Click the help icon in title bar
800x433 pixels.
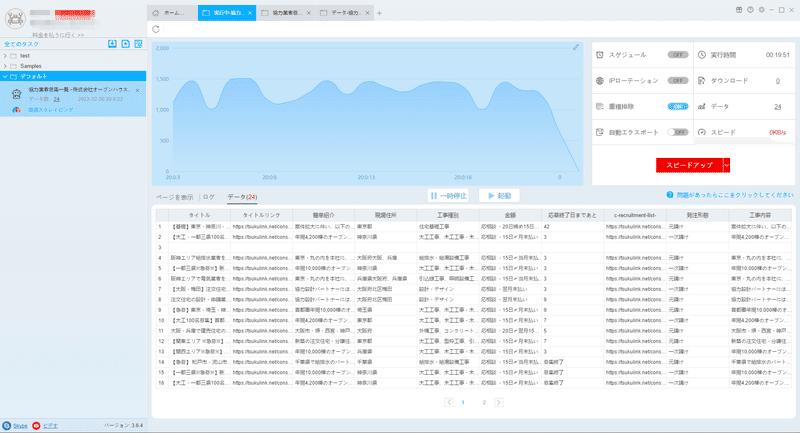751,10
